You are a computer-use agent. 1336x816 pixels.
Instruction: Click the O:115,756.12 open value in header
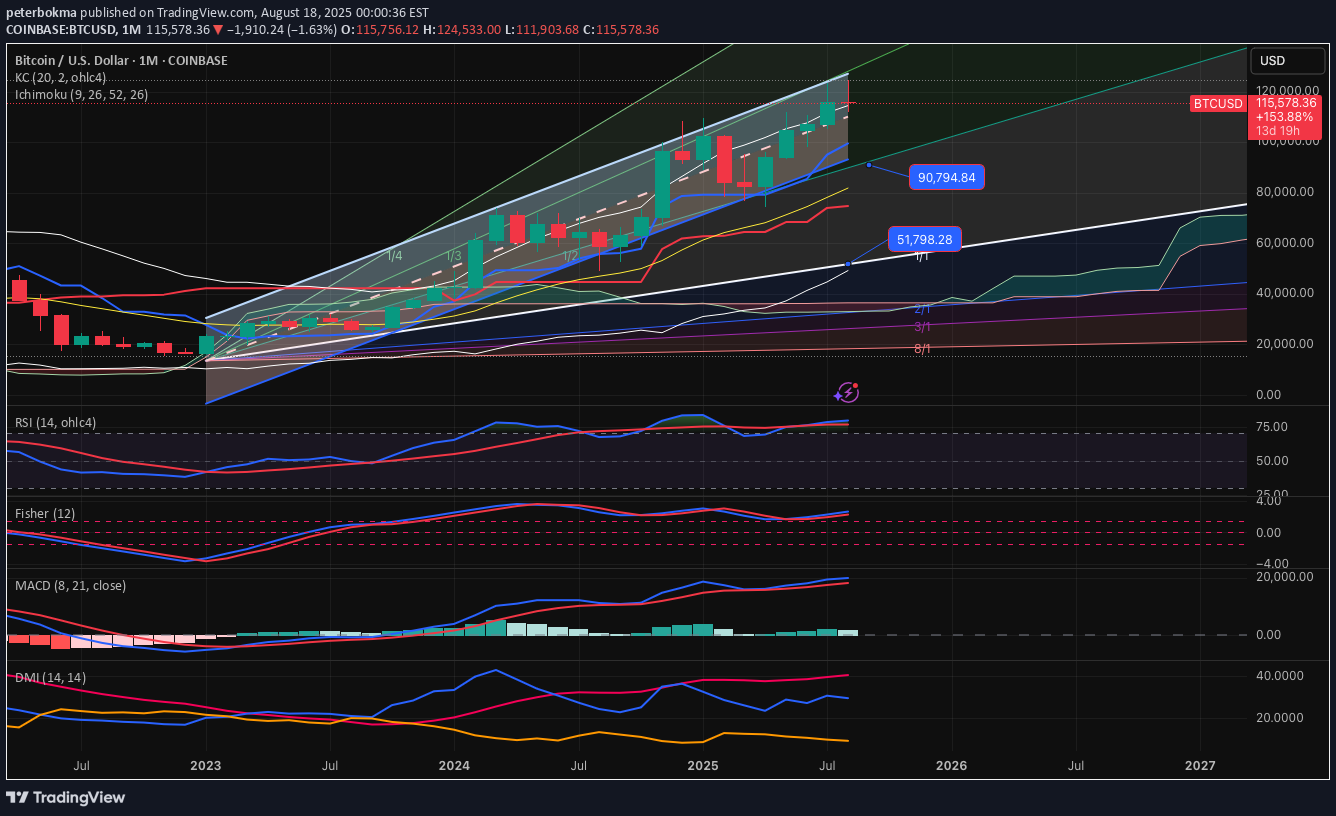379,30
